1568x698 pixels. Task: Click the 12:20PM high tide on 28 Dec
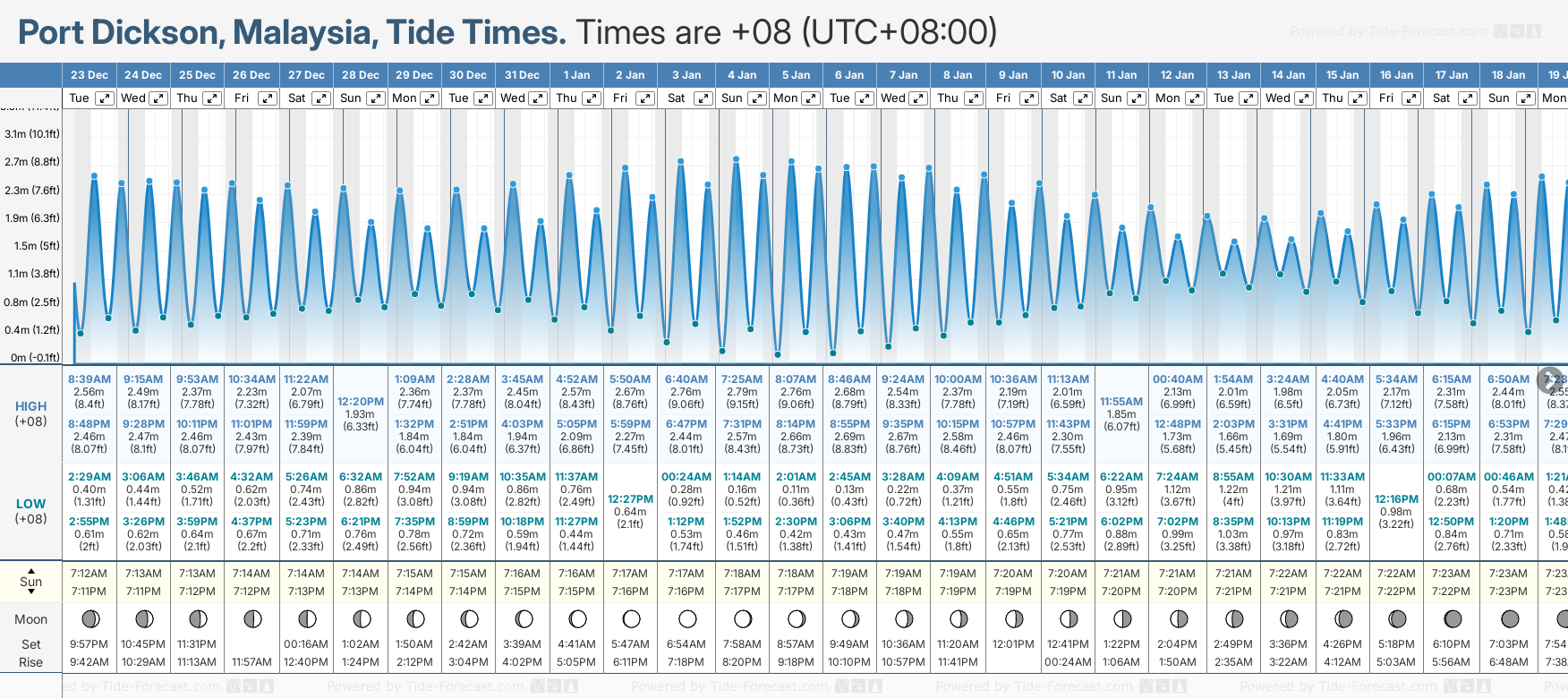click(x=361, y=402)
